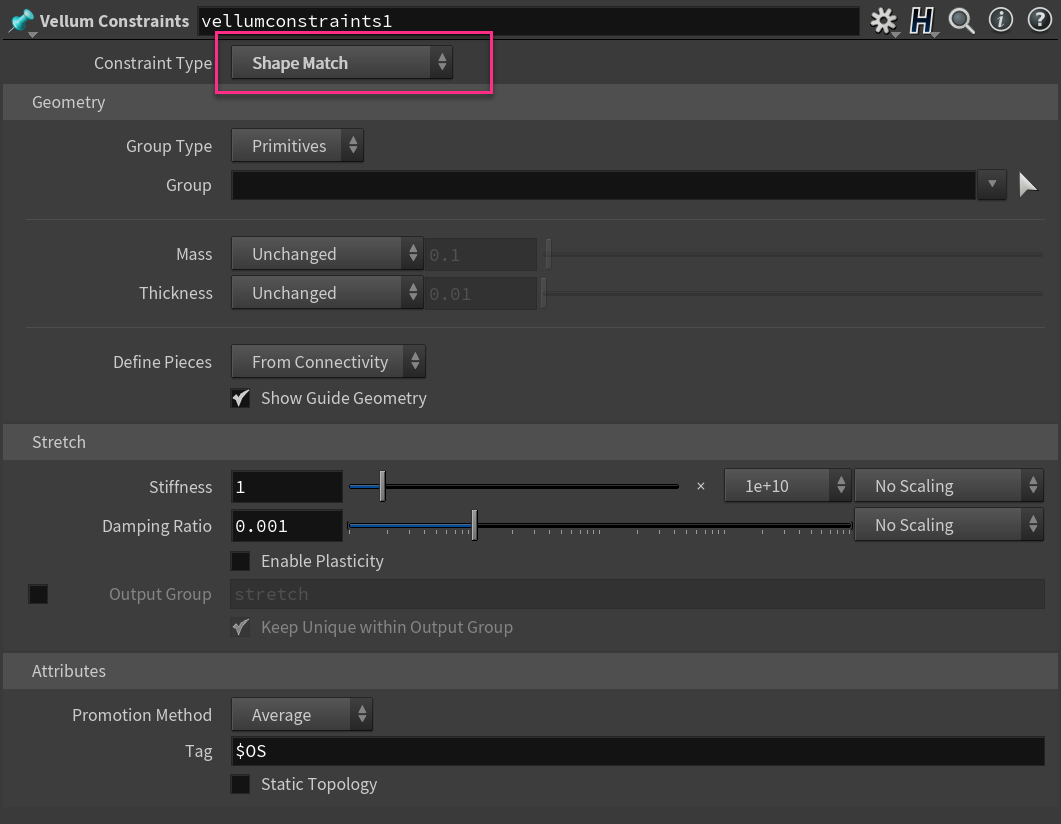This screenshot has width=1061, height=824.
Task: Click the node name field vellumconstraints1
Action: click(x=528, y=21)
